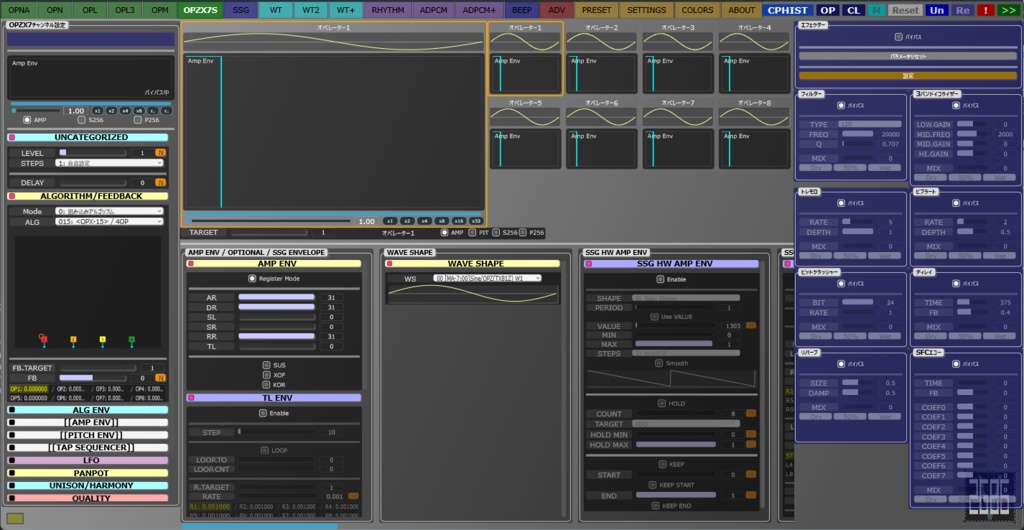Image resolution: width=1024 pixels, height=530 pixels.
Task: Expand the PANPOT section
Action: 88,473
